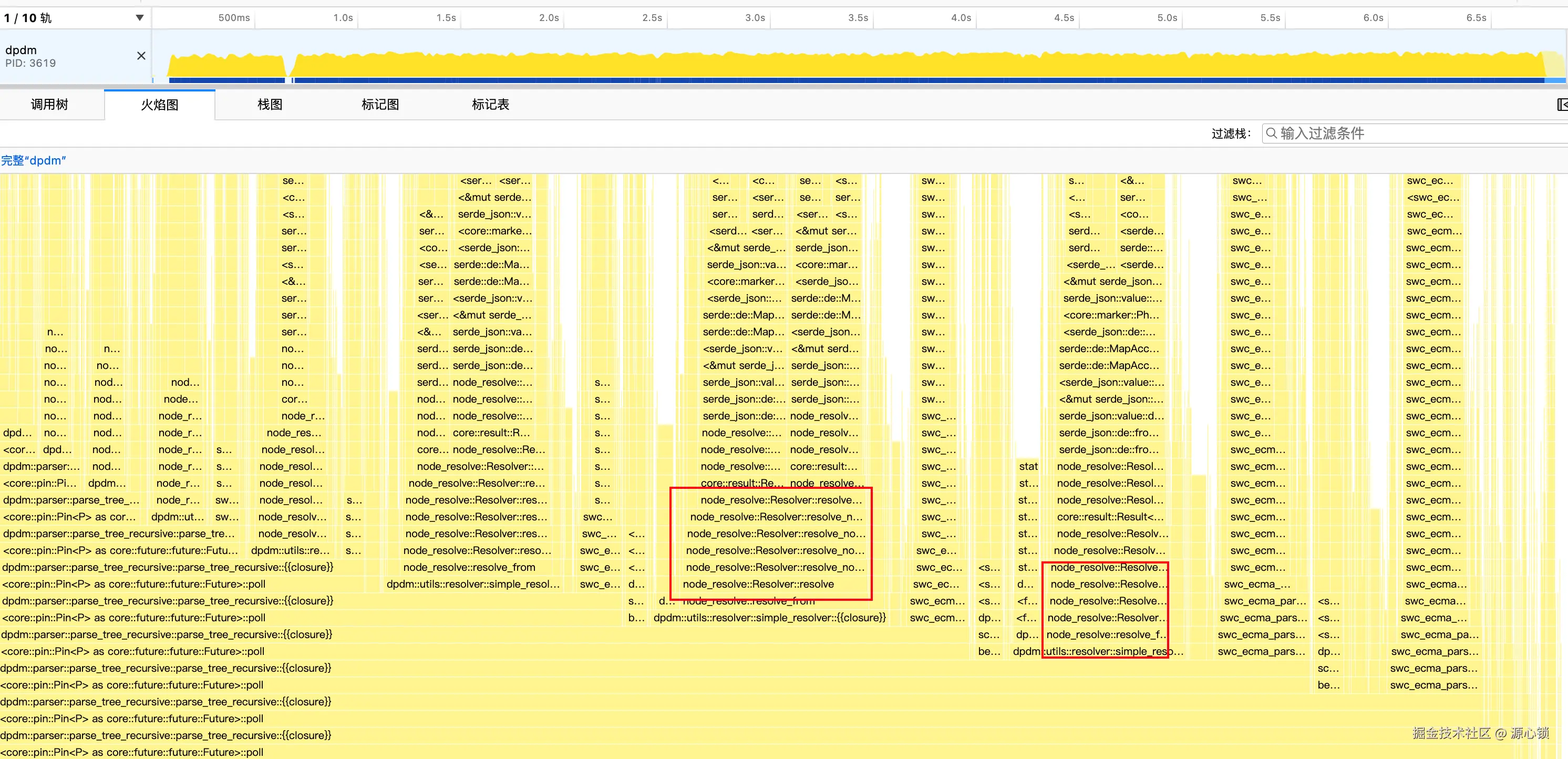Switch to the 标记图 tab
Screen dimensions: 1568x759
point(380,105)
